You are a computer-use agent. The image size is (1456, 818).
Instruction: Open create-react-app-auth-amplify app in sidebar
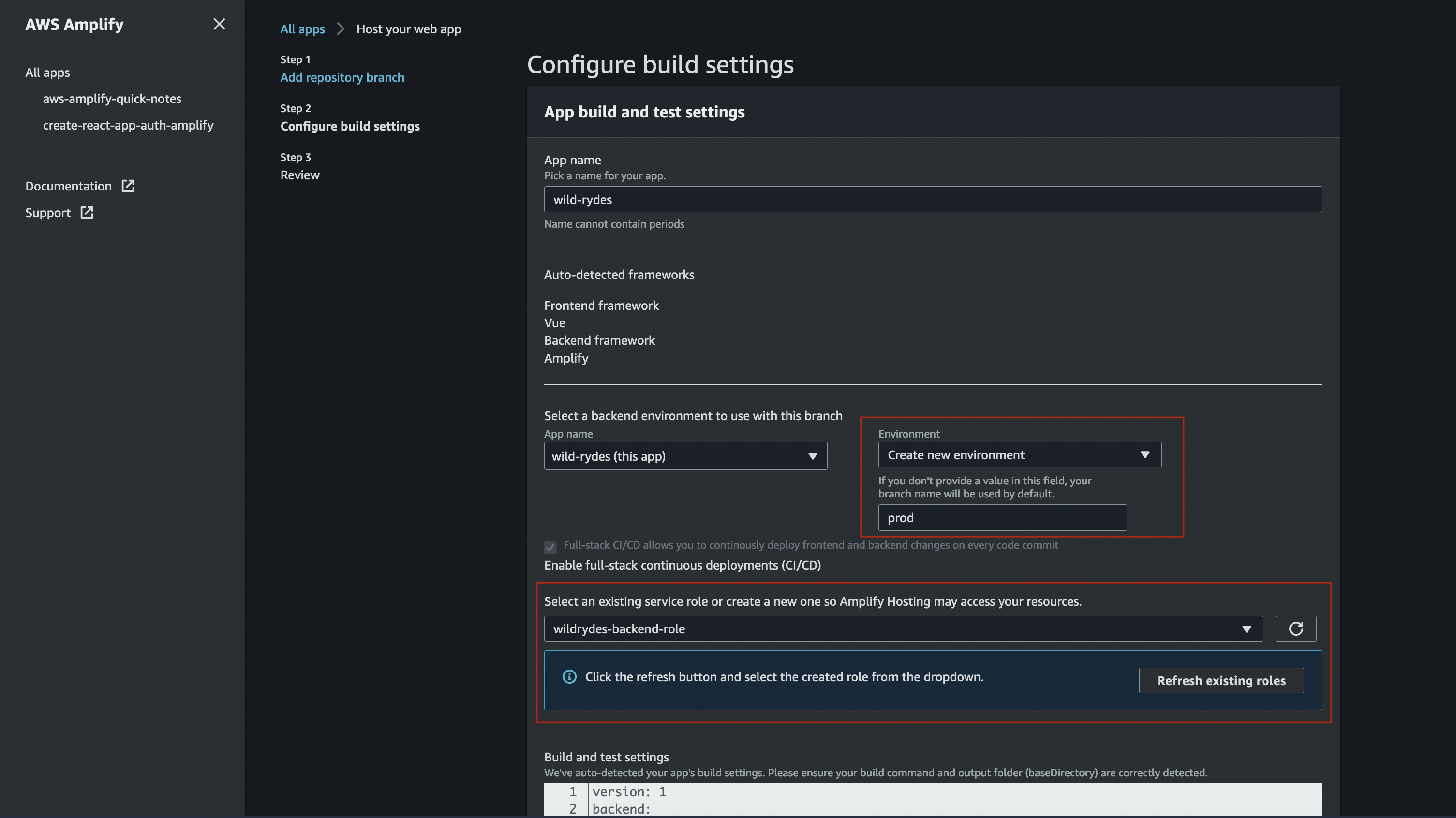click(x=128, y=125)
